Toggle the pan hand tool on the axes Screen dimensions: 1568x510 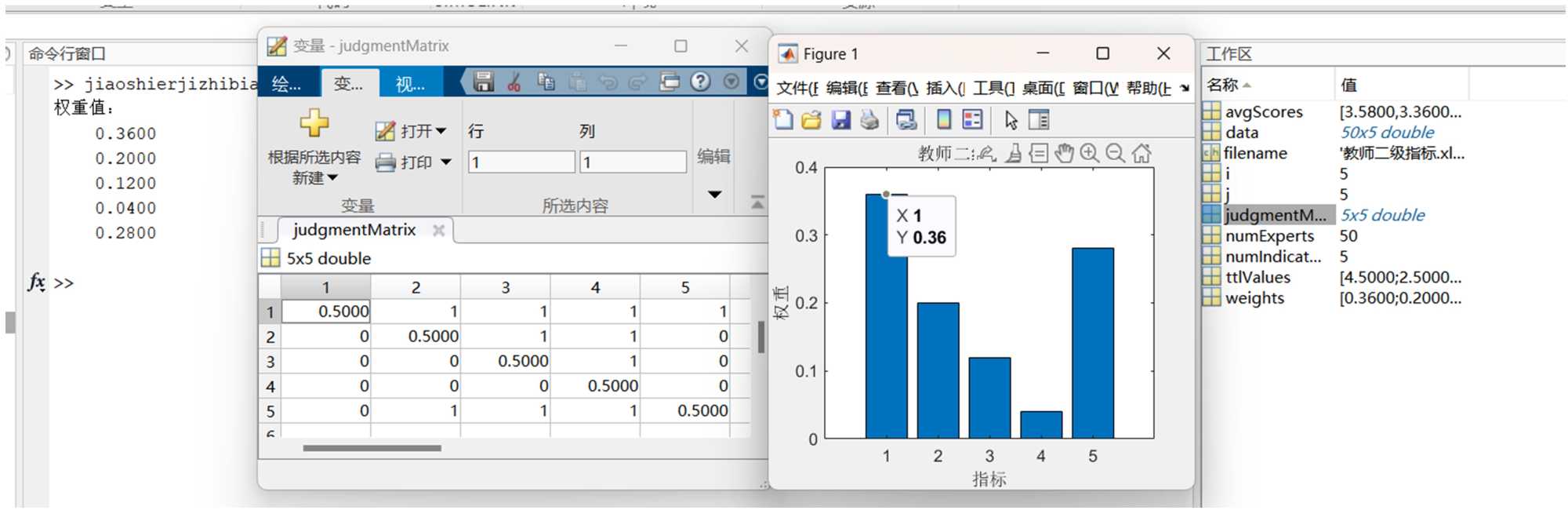1063,153
